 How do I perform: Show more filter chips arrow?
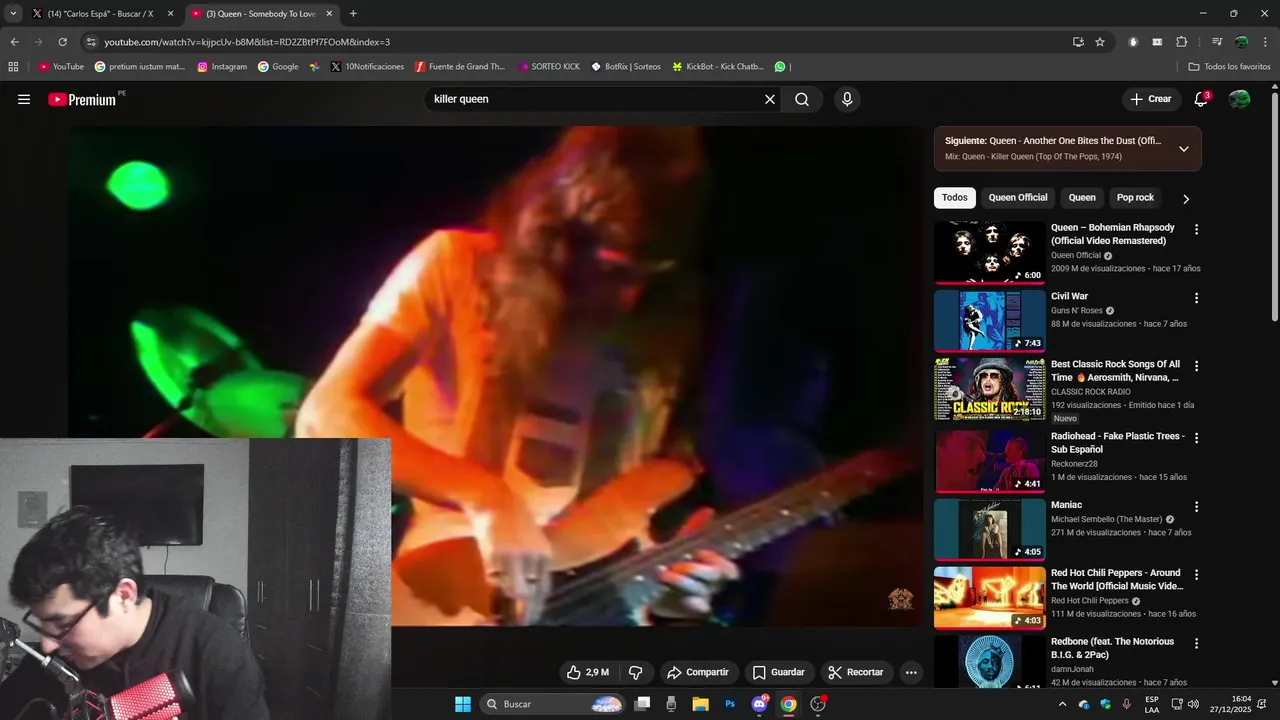(x=1186, y=198)
